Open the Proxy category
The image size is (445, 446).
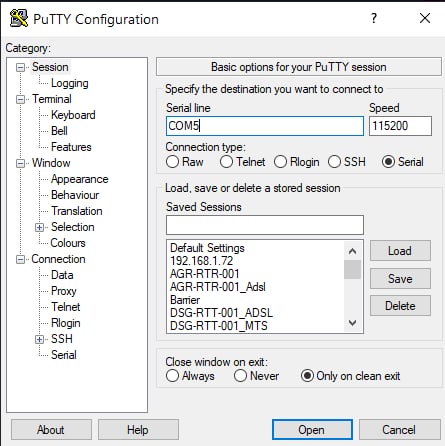point(64,291)
